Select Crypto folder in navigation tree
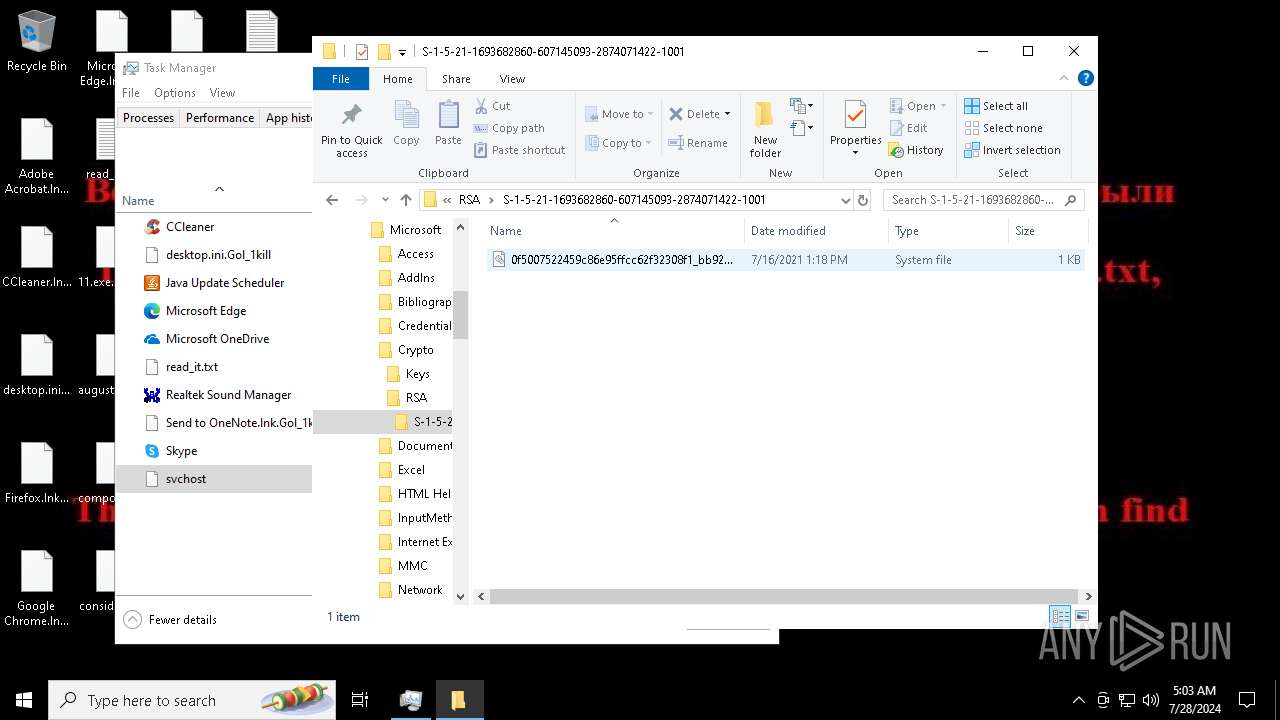 [415, 350]
